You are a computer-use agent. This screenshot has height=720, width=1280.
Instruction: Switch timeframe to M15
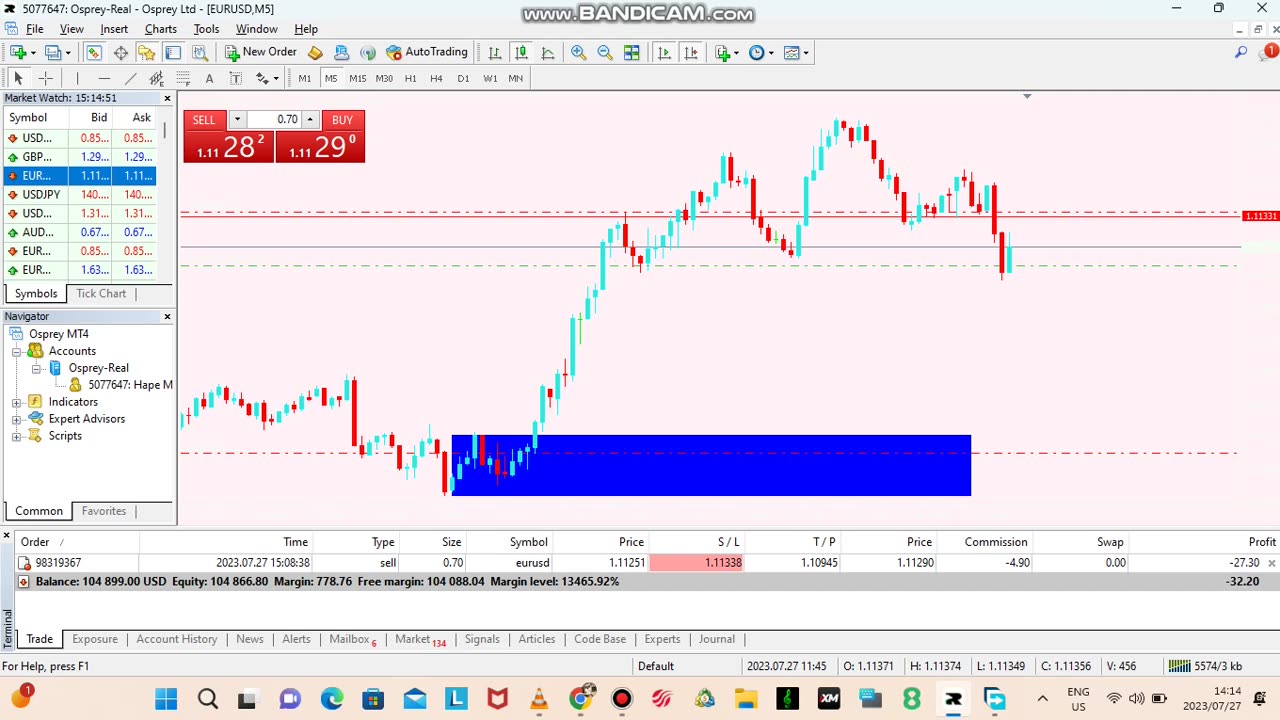click(x=357, y=78)
